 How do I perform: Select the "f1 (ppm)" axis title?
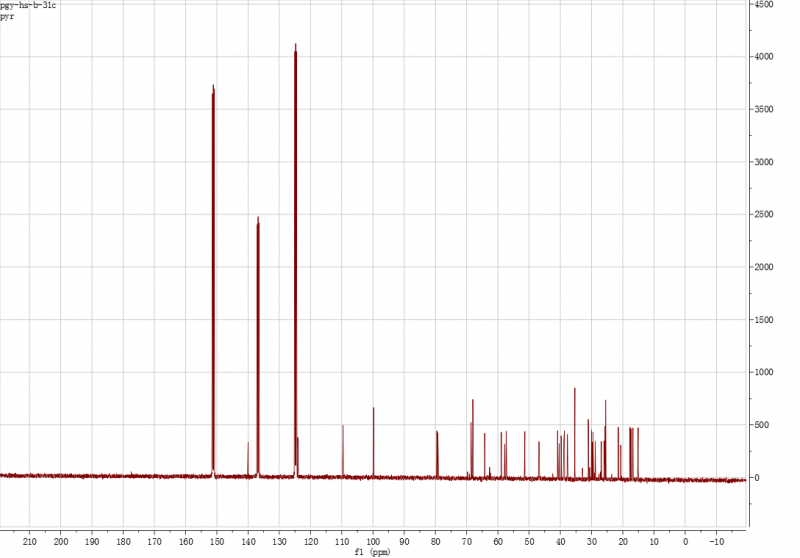coord(372,552)
